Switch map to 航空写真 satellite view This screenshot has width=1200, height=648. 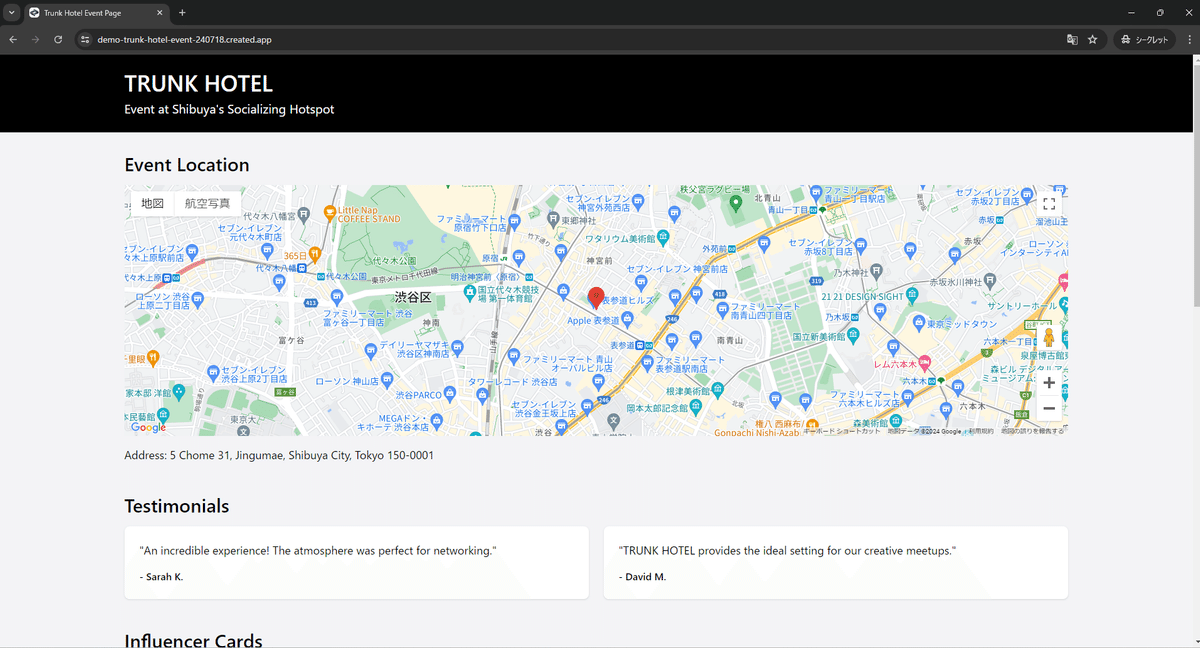[x=207, y=203]
